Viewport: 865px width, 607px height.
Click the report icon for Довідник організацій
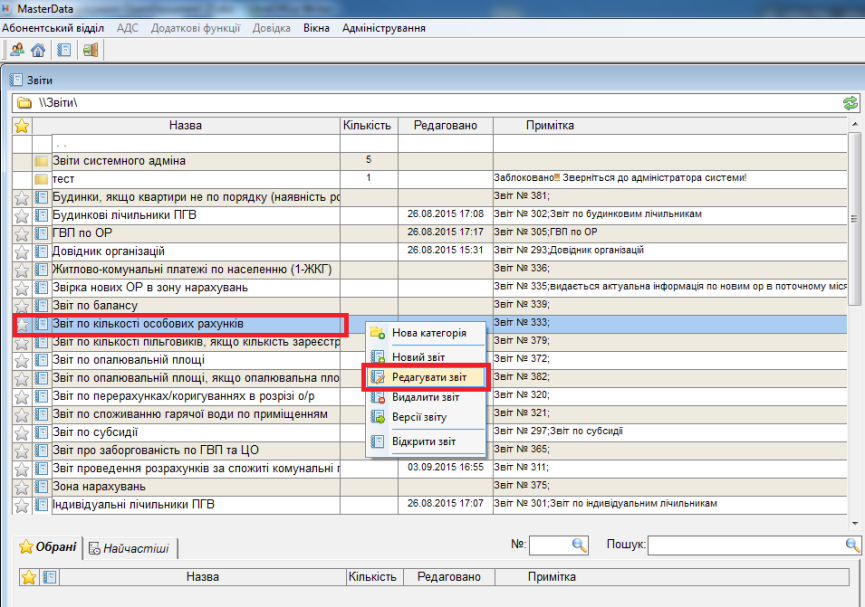pos(42,251)
